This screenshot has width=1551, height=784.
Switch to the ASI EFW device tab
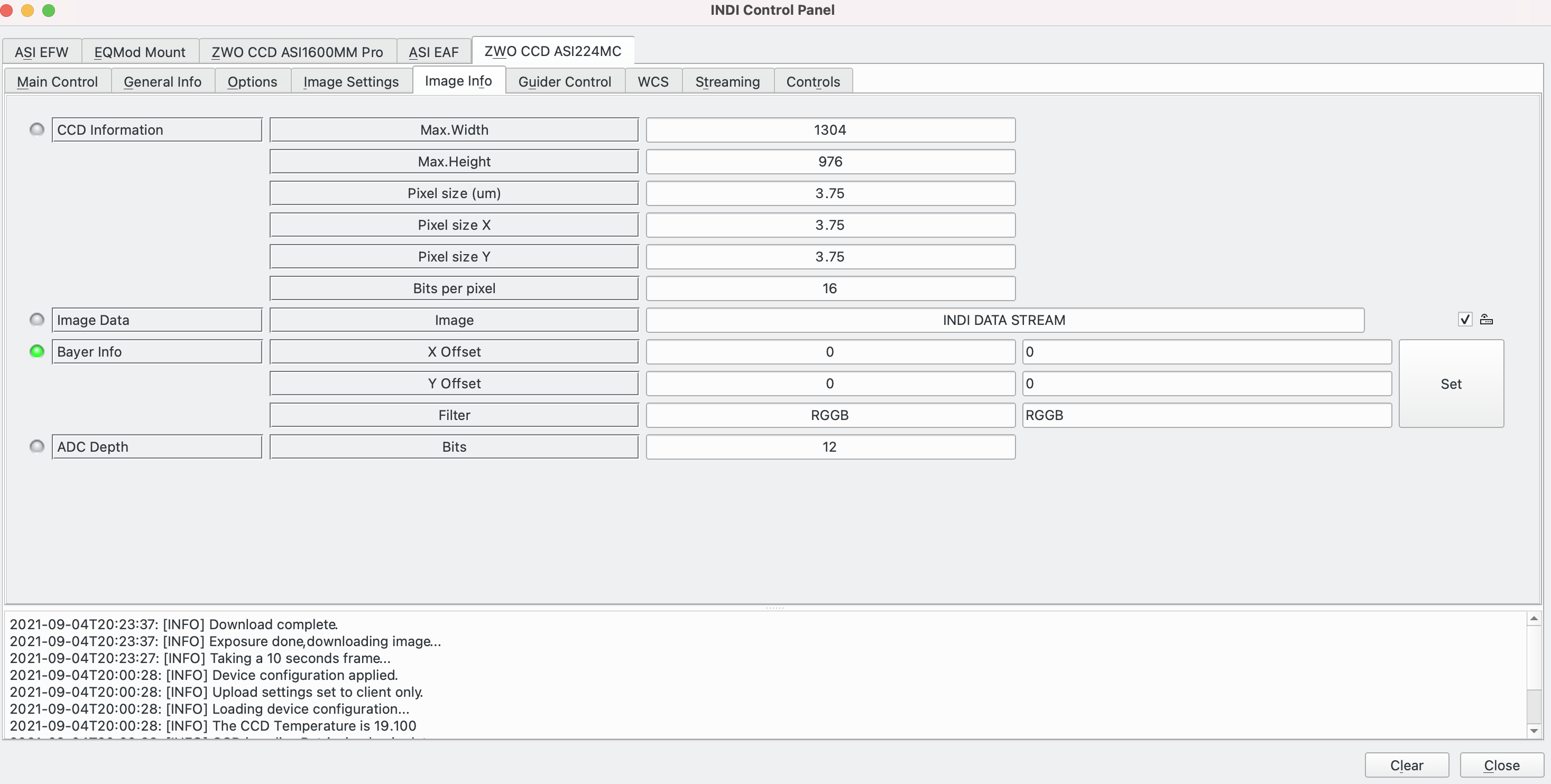click(x=42, y=52)
